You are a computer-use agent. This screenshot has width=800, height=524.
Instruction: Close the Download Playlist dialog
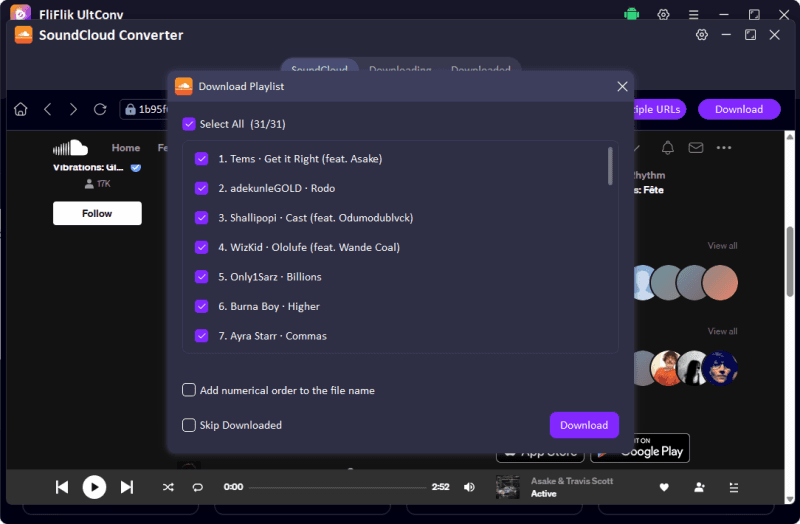tap(622, 86)
